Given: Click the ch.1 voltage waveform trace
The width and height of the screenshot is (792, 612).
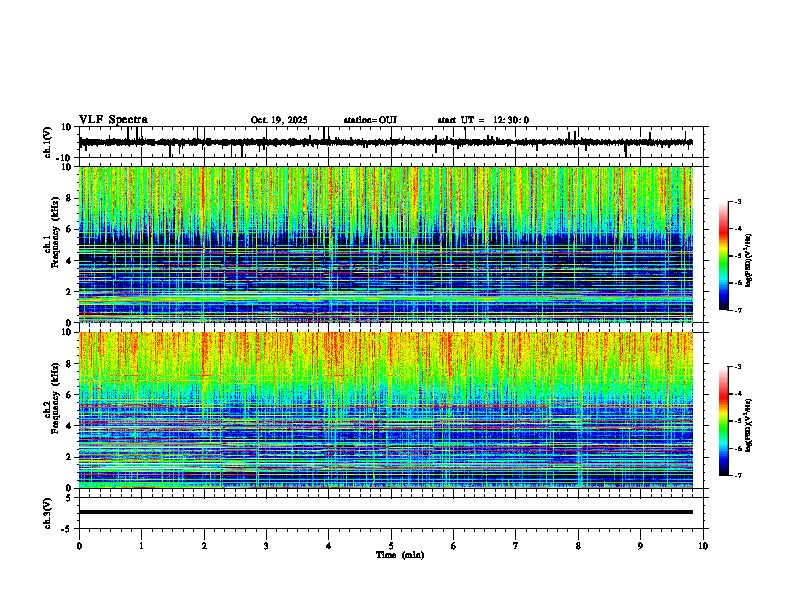Looking at the screenshot, I should (386, 142).
